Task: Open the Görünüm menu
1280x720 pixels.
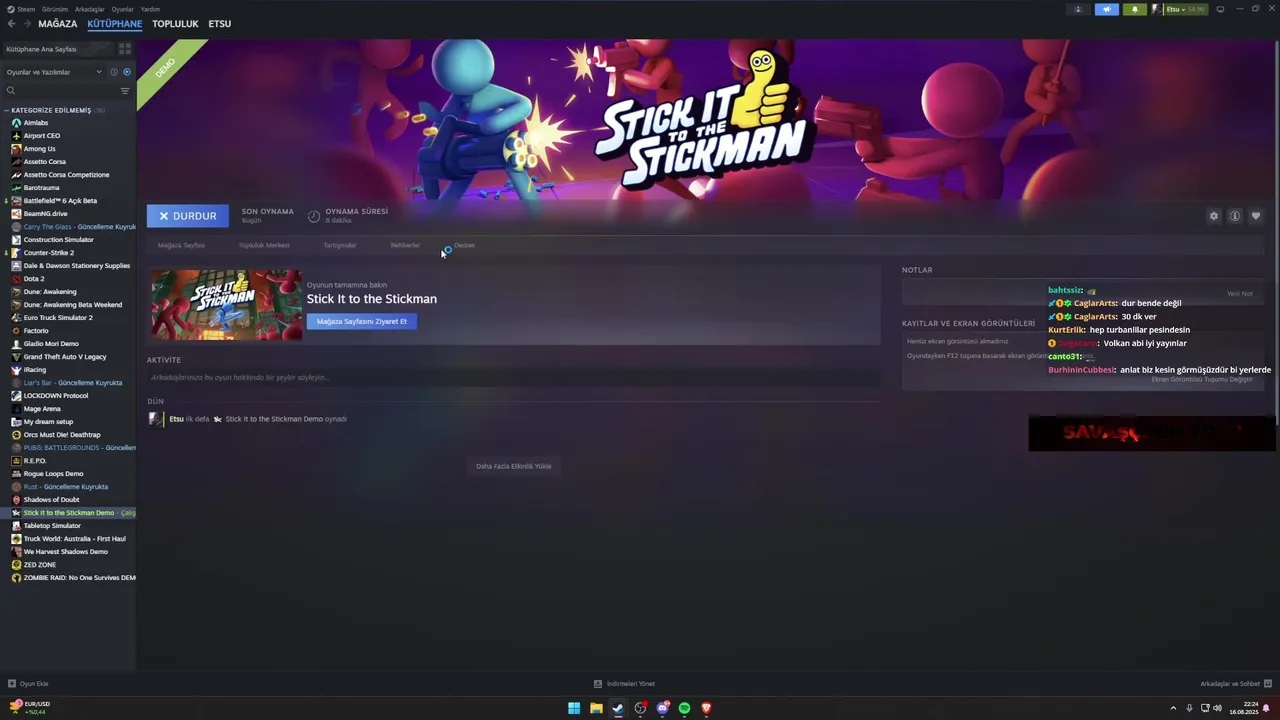Action: 55,9
